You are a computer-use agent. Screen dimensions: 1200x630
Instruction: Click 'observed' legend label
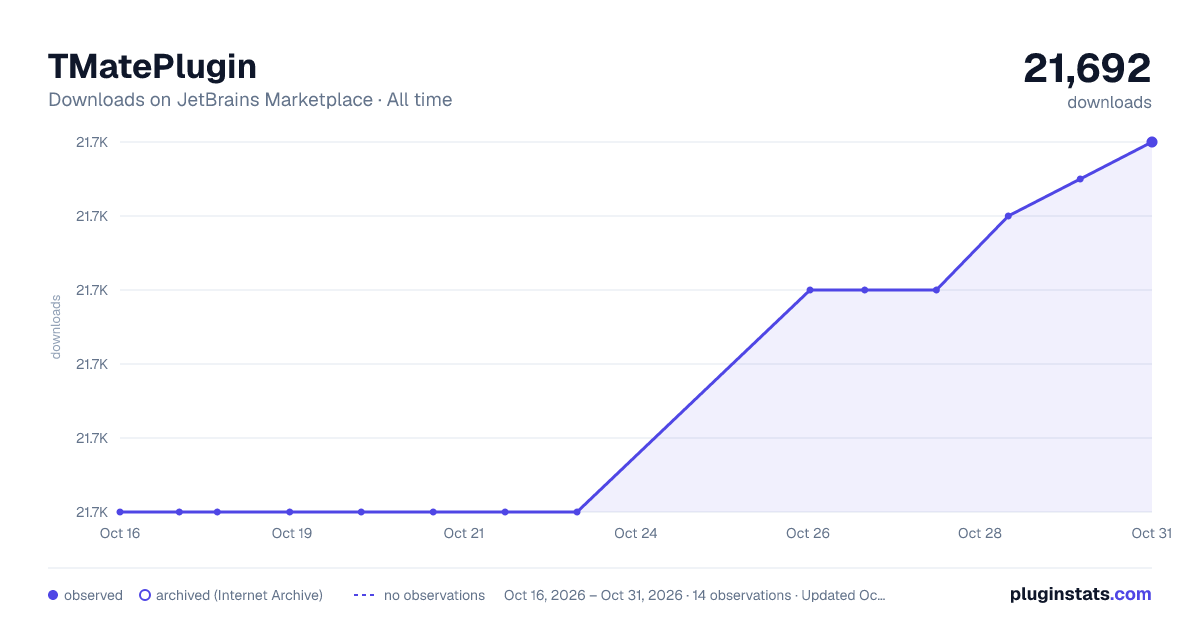point(93,595)
